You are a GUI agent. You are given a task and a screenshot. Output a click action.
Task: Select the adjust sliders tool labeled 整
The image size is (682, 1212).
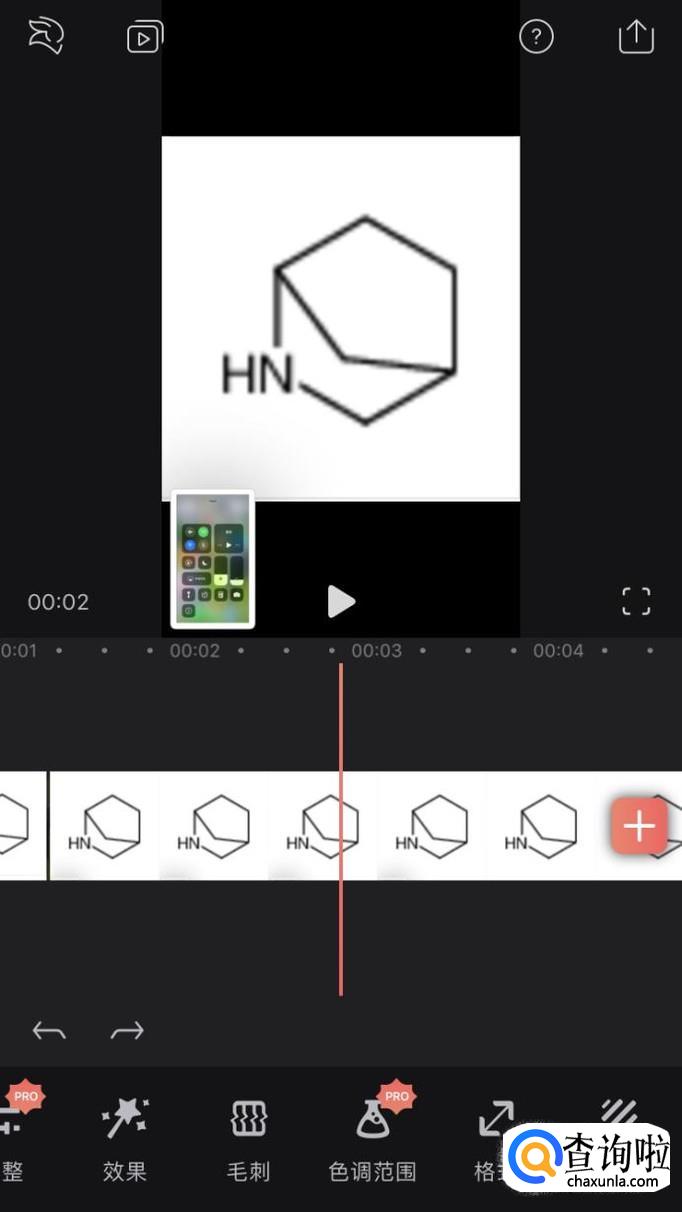pyautogui.click(x=12, y=1139)
